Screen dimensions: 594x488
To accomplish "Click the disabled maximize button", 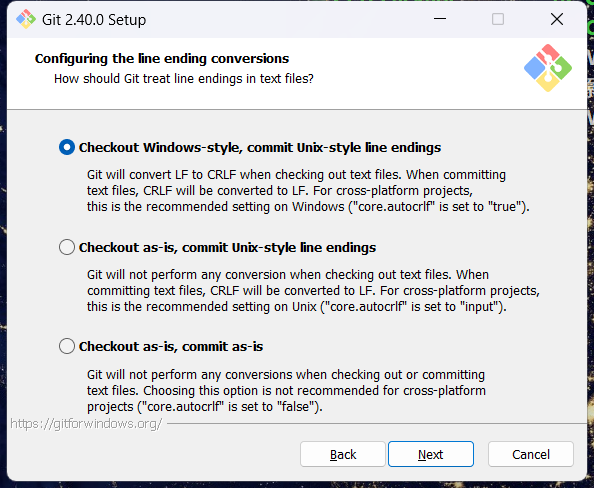I will [x=498, y=19].
